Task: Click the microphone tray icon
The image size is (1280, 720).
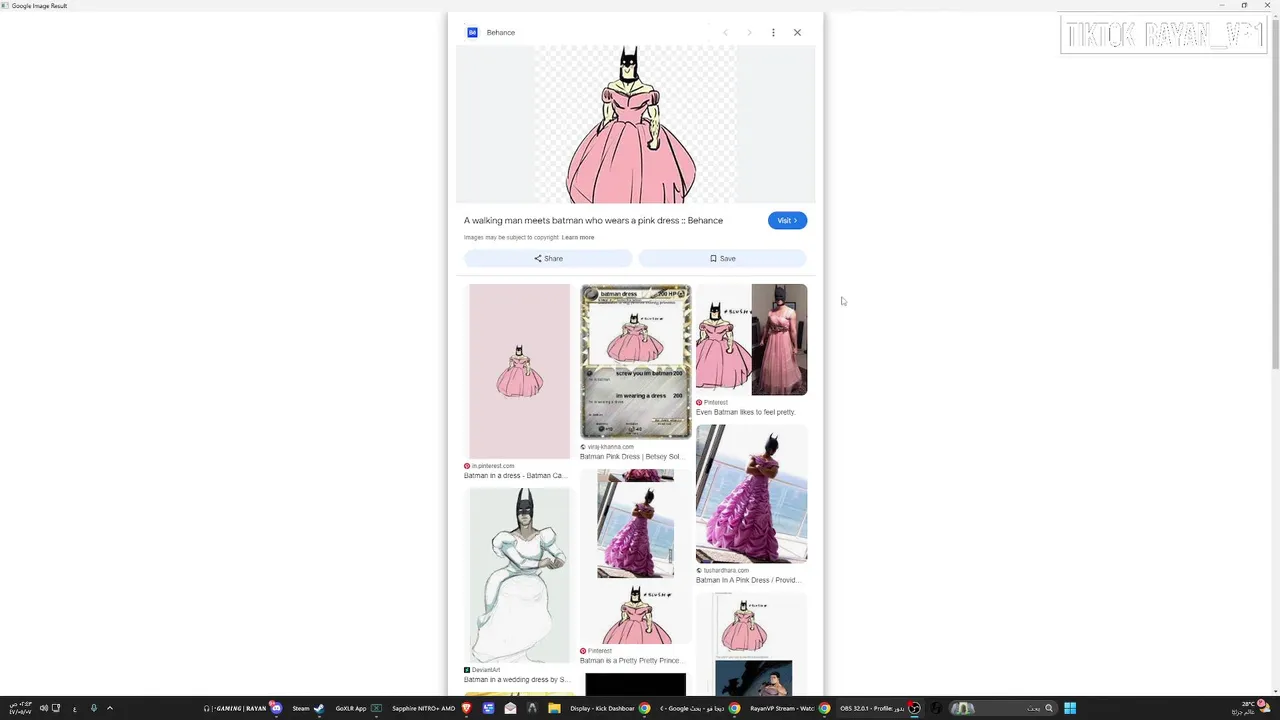Action: [93, 708]
